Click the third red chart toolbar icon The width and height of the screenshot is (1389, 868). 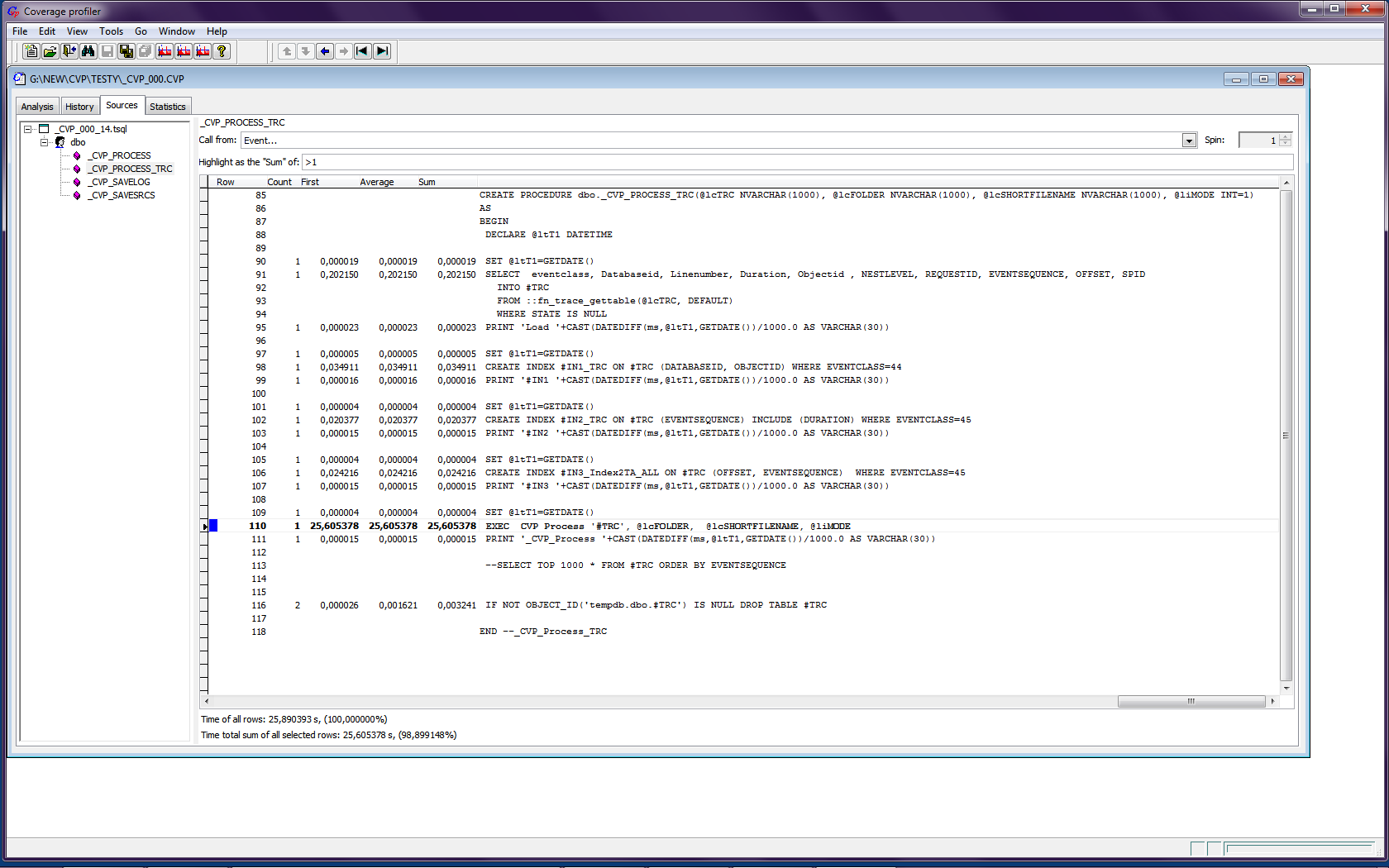point(203,51)
